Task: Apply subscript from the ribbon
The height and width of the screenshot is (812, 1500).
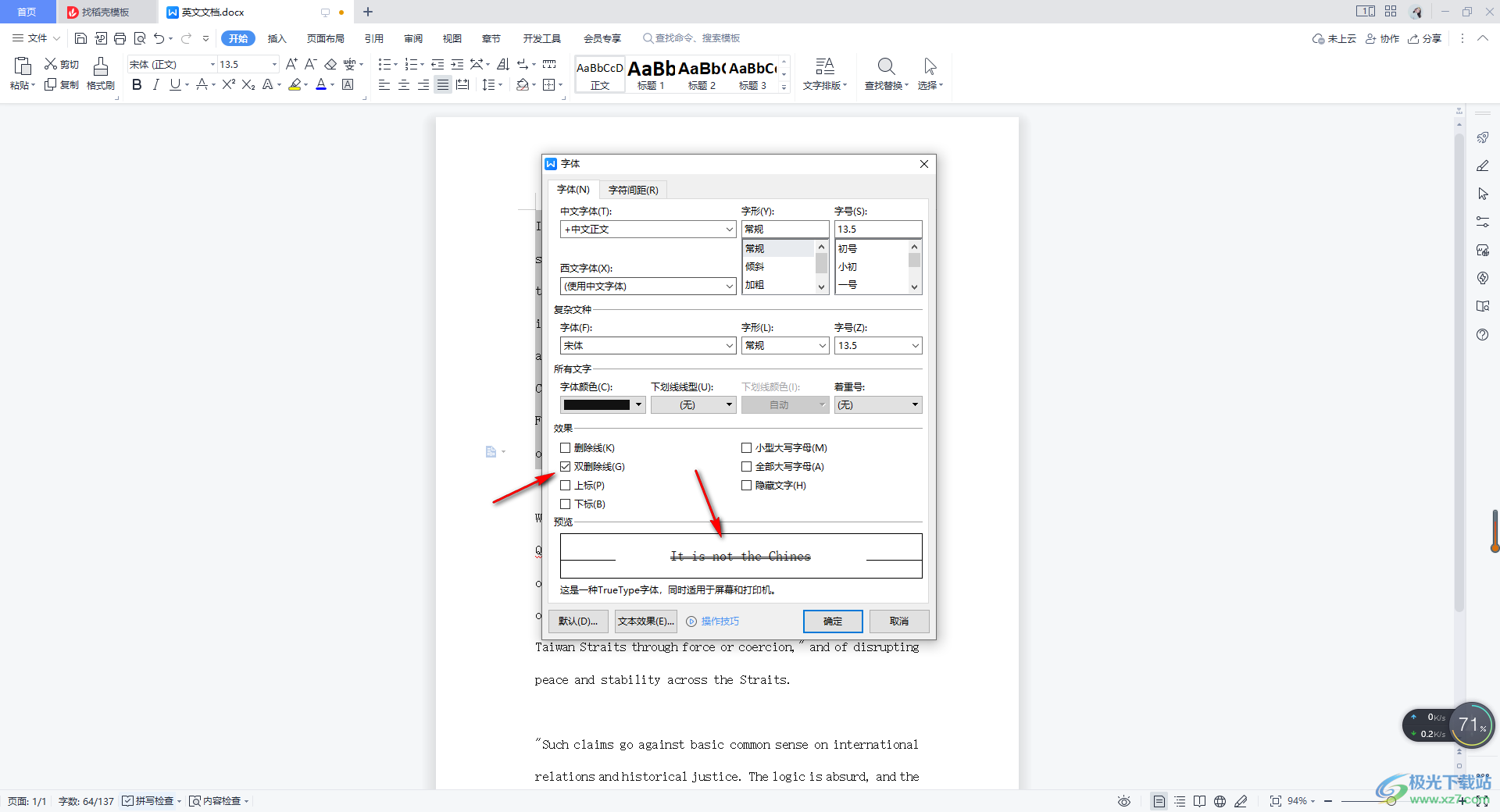Action: pos(248,85)
